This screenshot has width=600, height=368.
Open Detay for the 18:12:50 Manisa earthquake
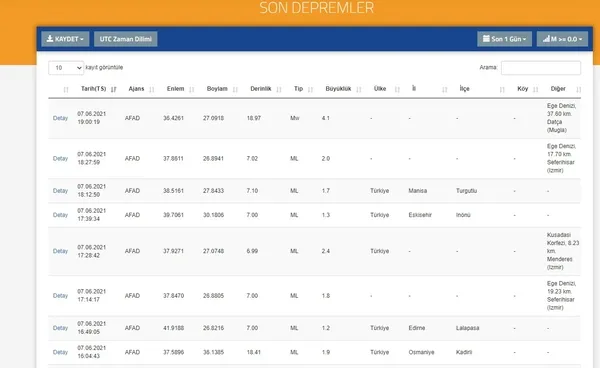coord(60,191)
